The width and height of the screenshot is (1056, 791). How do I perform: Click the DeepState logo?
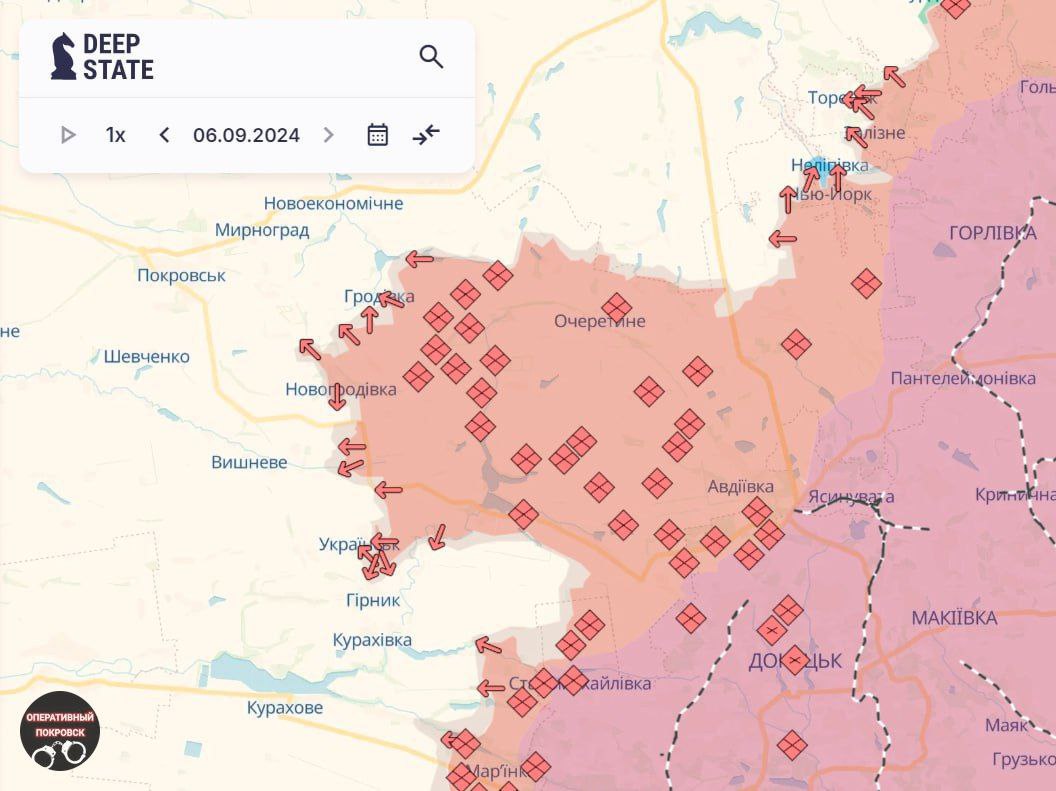click(x=102, y=56)
